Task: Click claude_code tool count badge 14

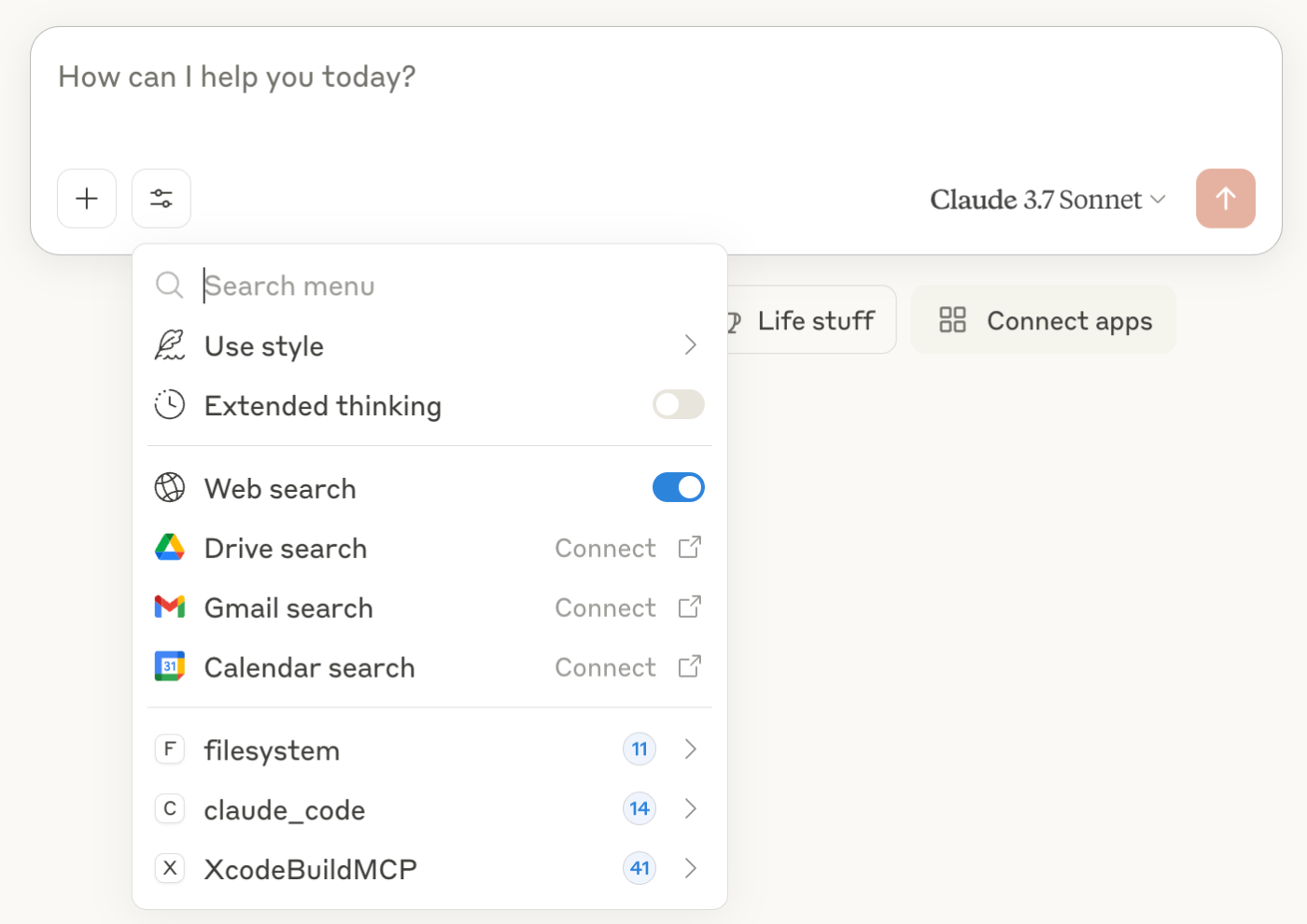Action: pos(639,808)
